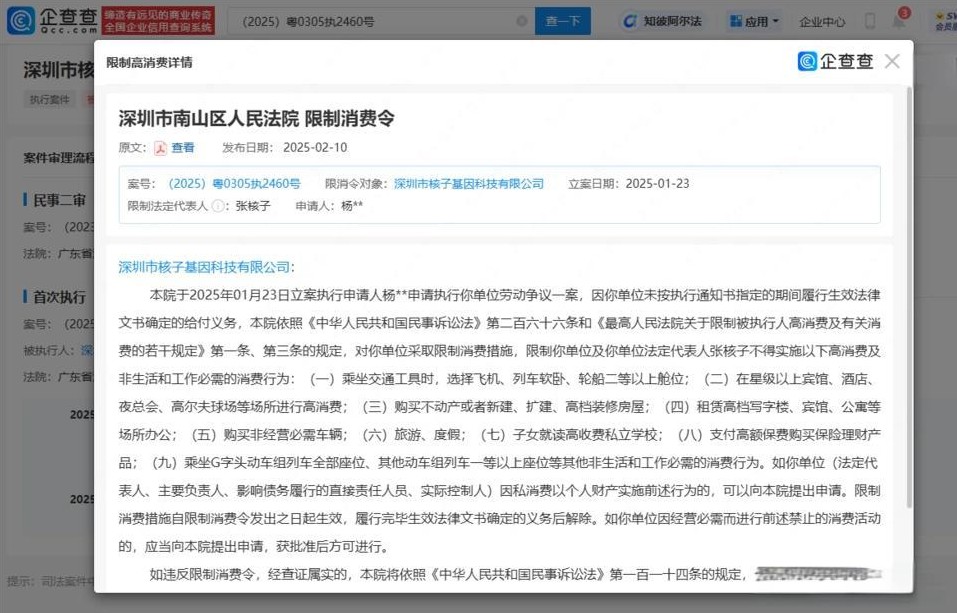Screen dimensions: 957x613
Task: Clear the search box with the X icon
Action: tap(522, 21)
